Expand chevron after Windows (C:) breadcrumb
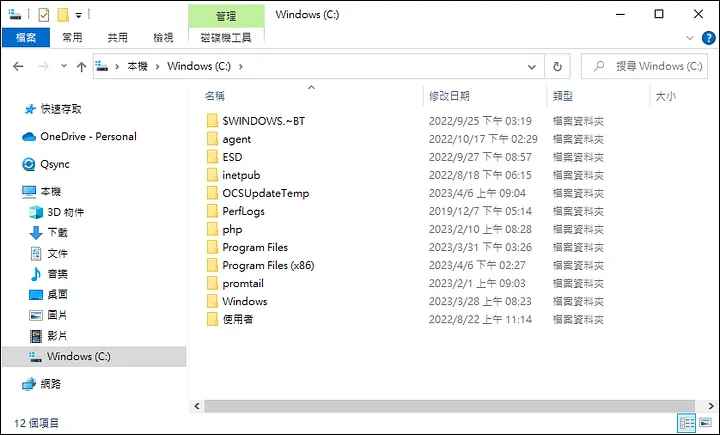The width and height of the screenshot is (720, 435). [x=240, y=67]
